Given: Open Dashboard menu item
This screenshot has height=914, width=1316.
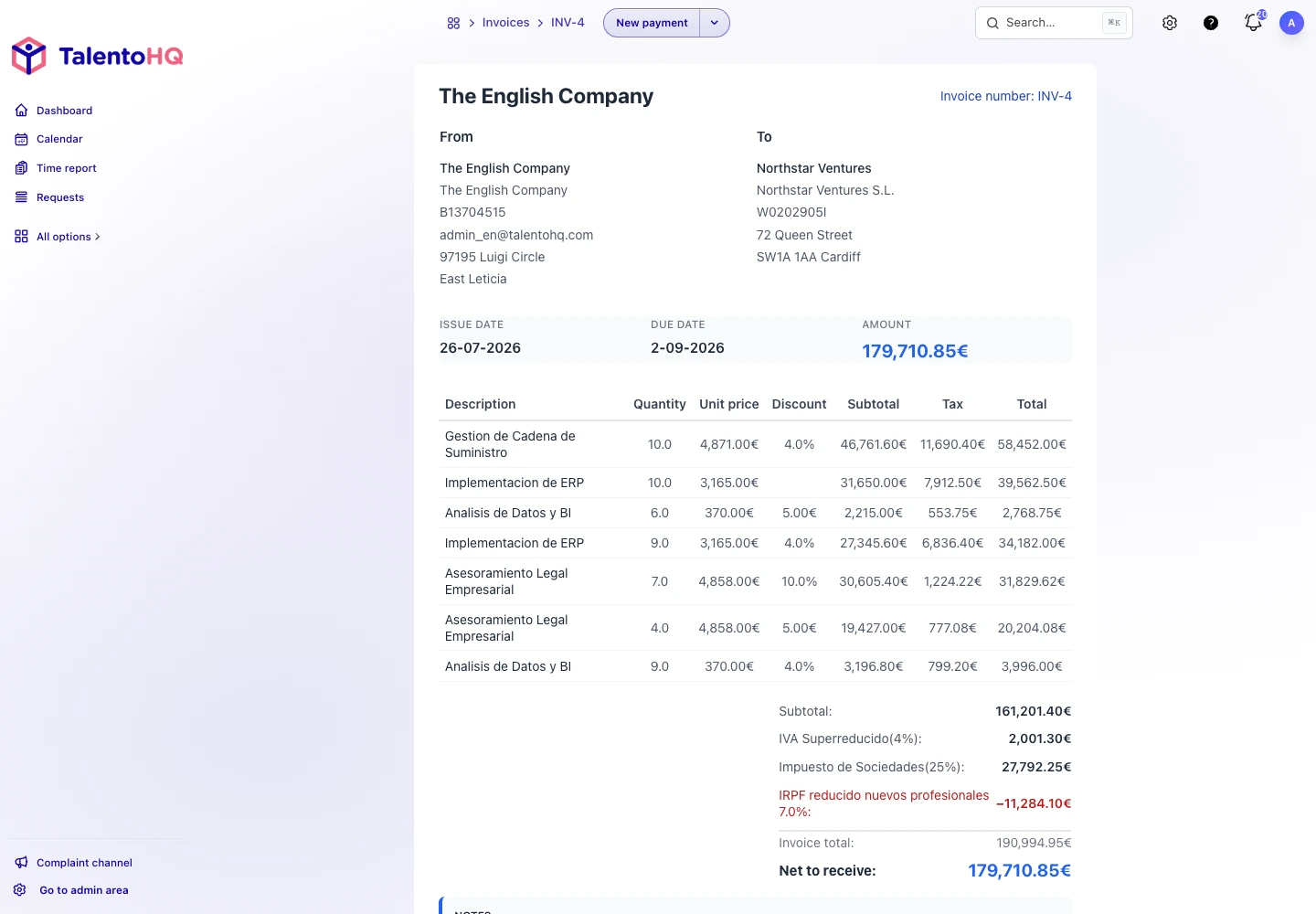Looking at the screenshot, I should click(x=64, y=111).
